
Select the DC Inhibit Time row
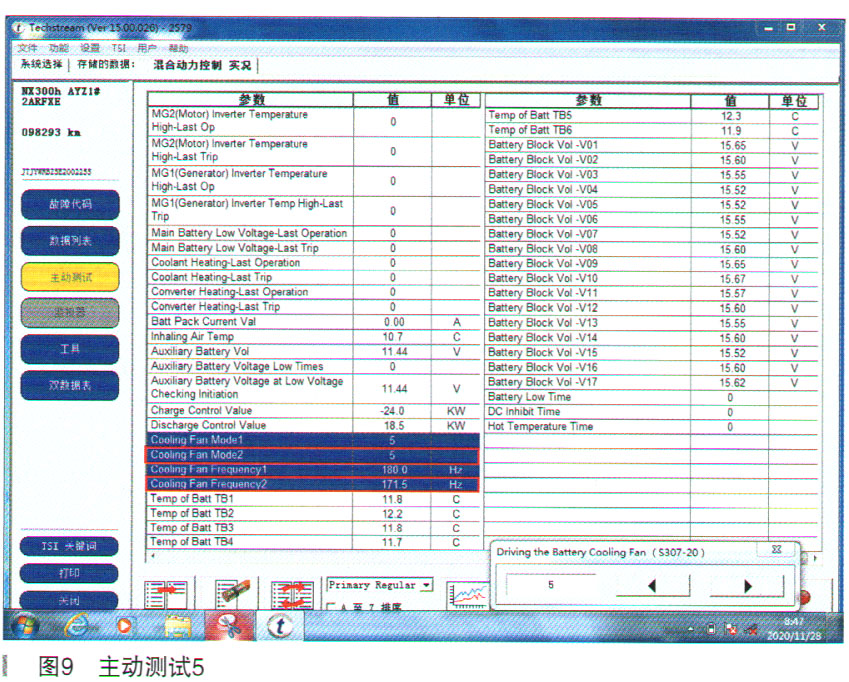tap(651, 411)
